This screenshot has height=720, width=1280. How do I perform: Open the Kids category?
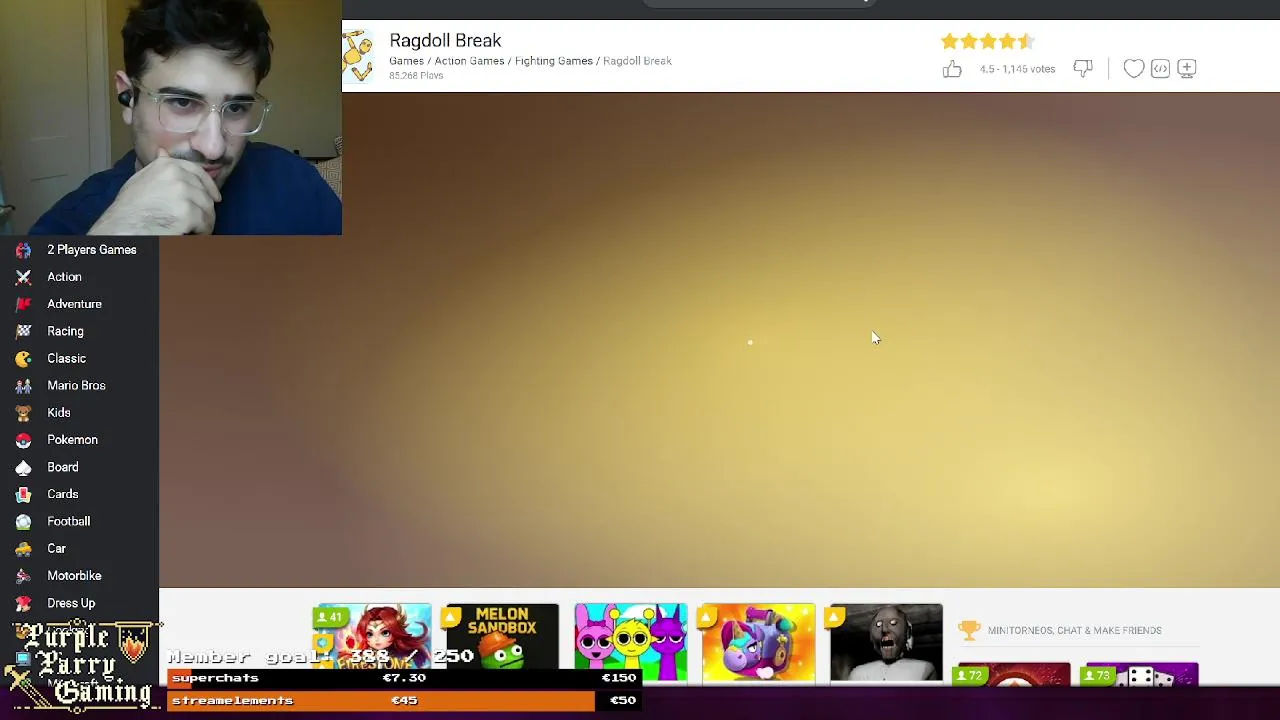tap(59, 413)
